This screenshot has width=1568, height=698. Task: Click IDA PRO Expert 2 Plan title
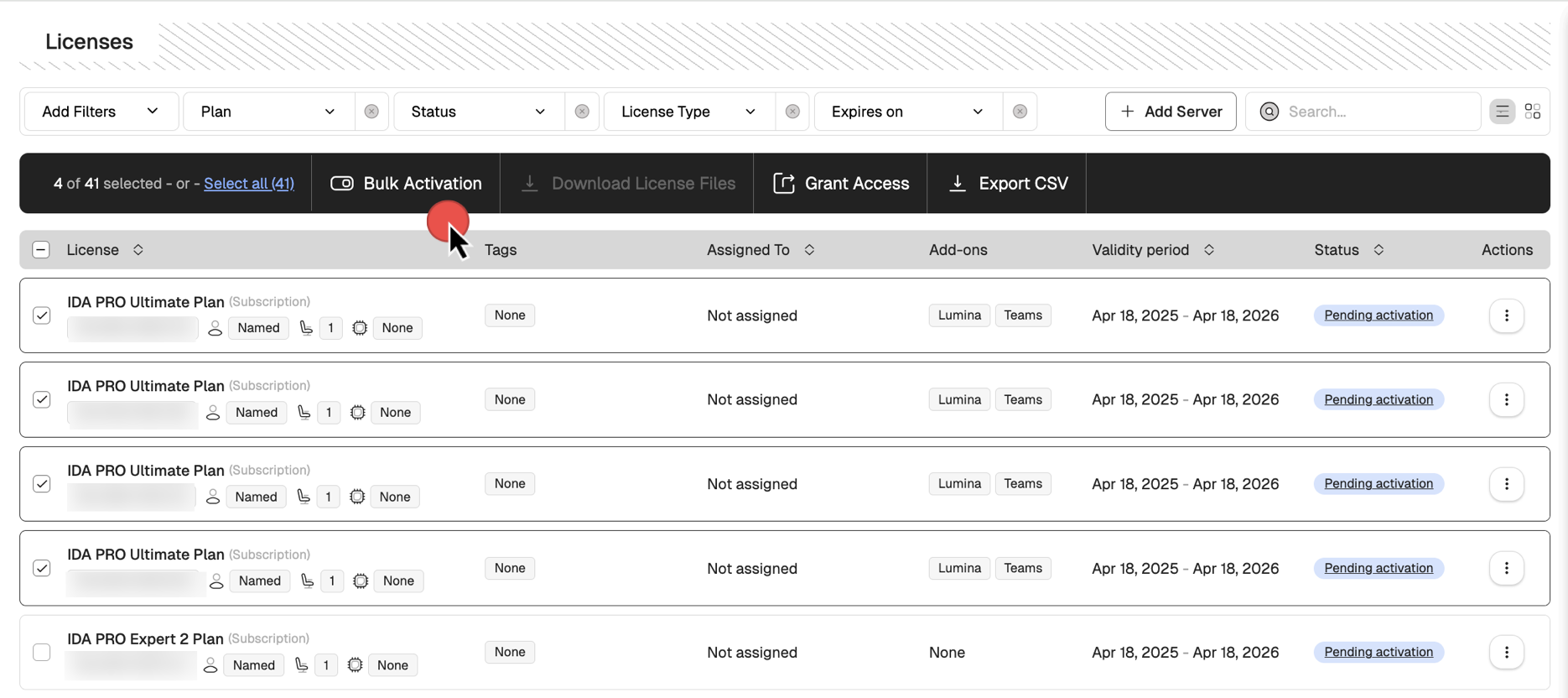[x=145, y=639]
